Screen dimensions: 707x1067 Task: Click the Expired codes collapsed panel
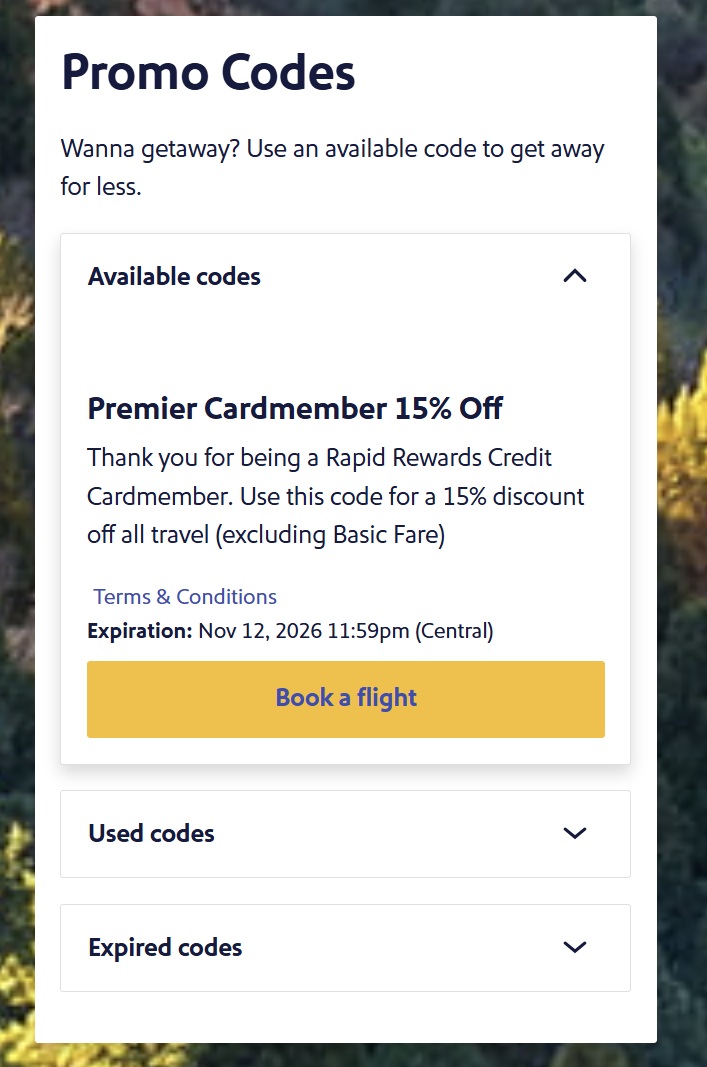[345, 947]
